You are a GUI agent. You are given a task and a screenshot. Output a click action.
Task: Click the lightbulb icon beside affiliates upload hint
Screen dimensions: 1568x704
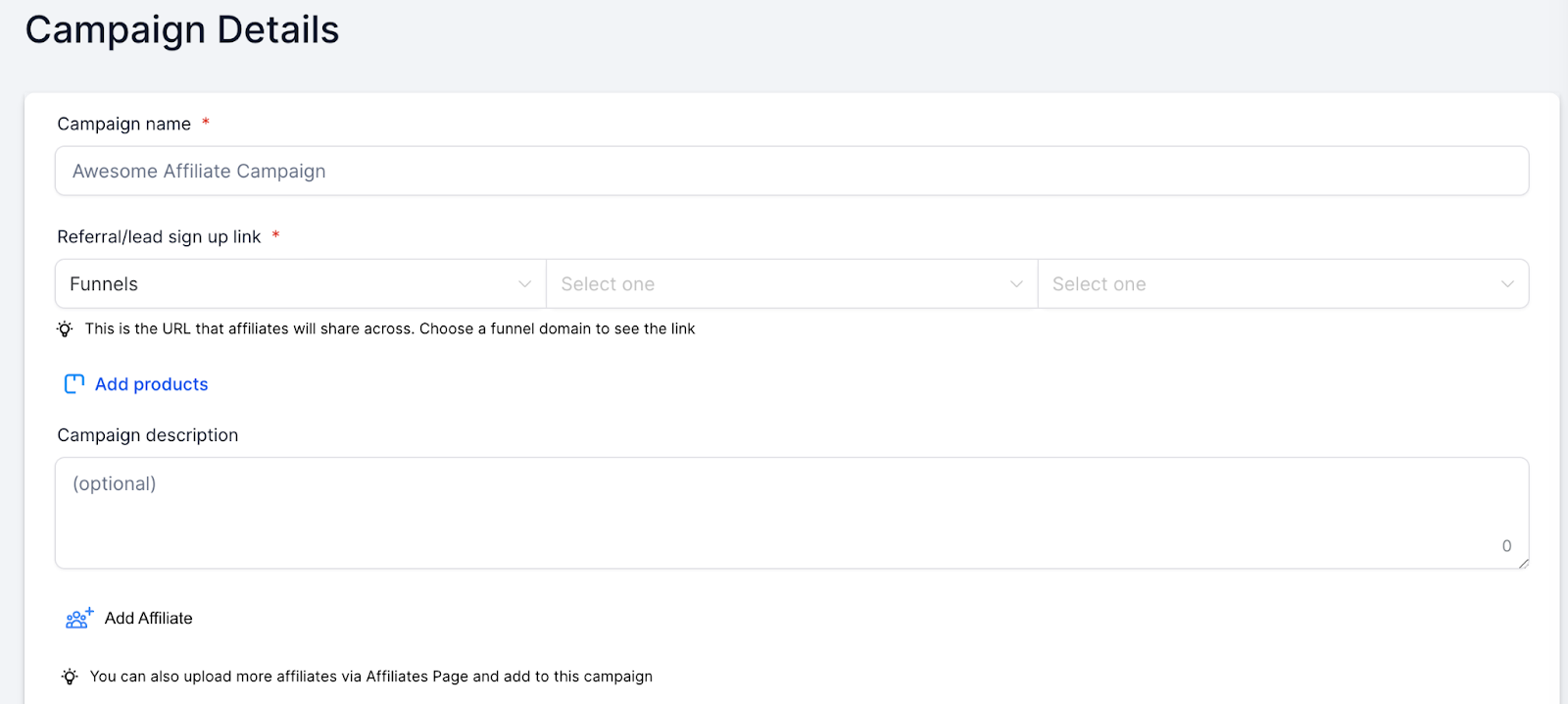(x=70, y=677)
